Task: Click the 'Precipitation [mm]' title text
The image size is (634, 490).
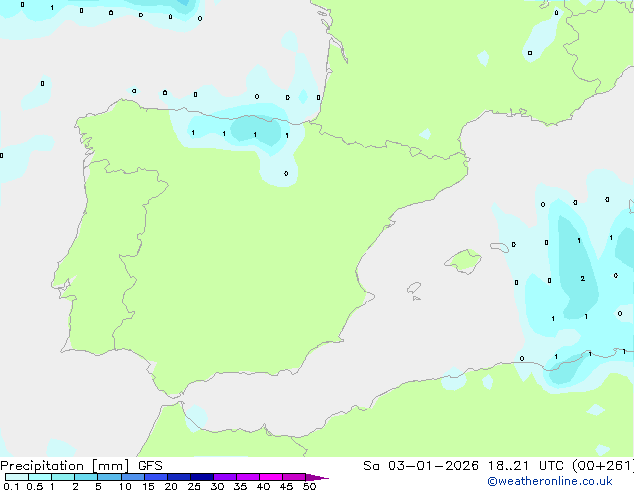Action: point(65,466)
